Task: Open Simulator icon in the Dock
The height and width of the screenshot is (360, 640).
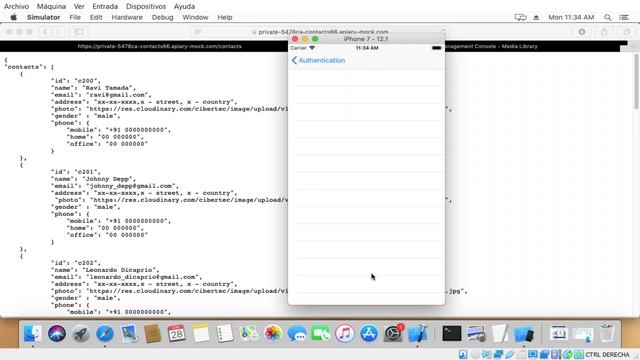Action: tap(524, 333)
